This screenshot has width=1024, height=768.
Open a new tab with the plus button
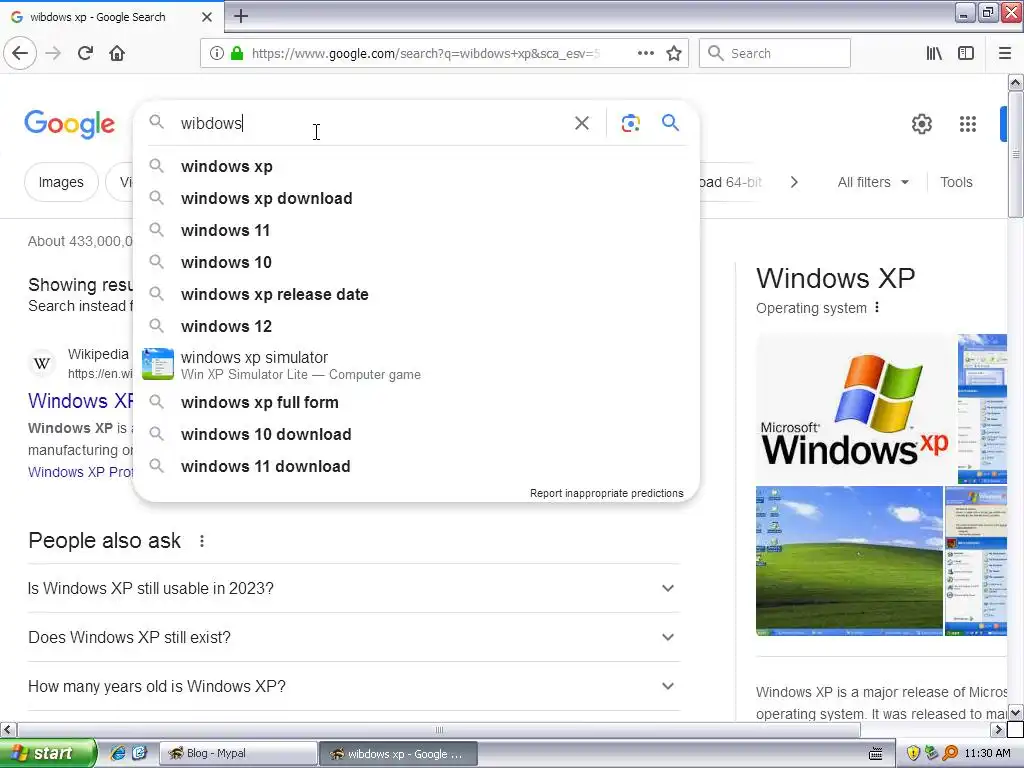(x=241, y=16)
